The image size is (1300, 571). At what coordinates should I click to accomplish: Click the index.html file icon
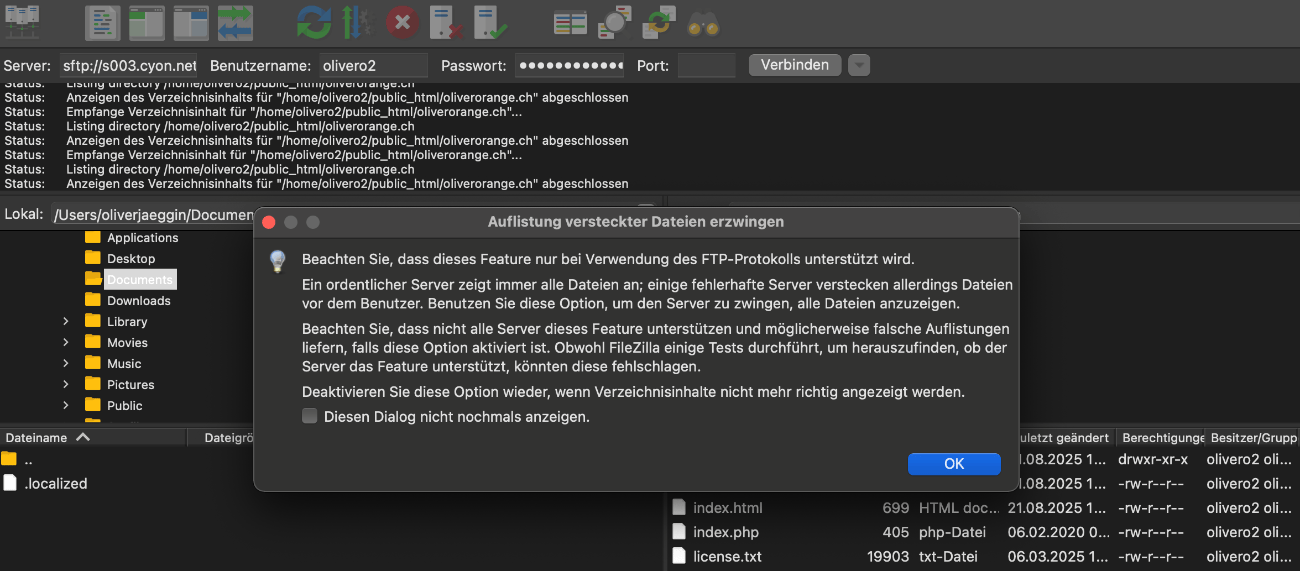[x=680, y=507]
